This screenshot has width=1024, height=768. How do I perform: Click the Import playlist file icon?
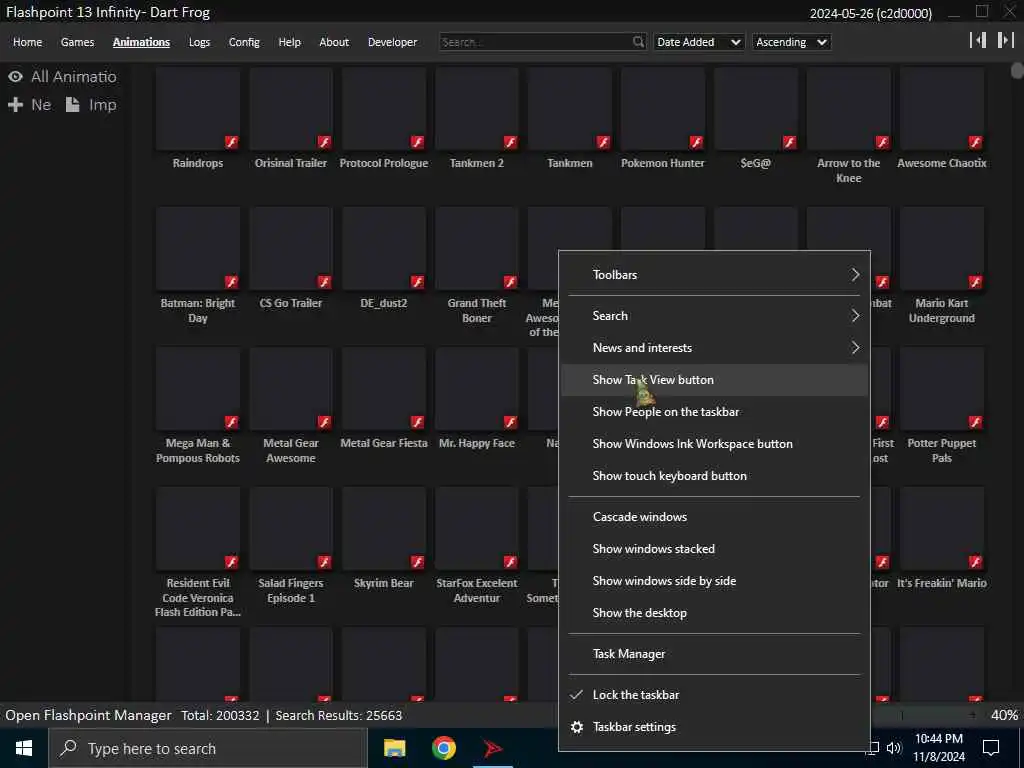tap(72, 104)
